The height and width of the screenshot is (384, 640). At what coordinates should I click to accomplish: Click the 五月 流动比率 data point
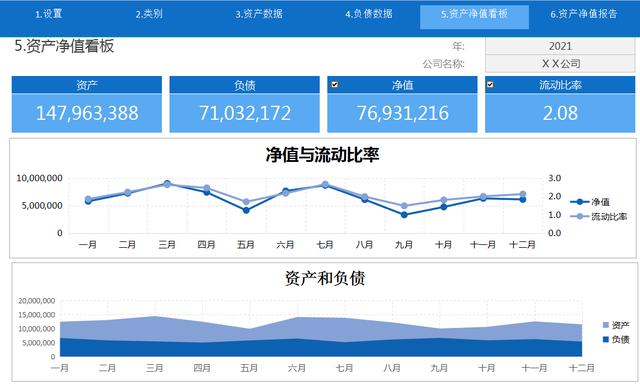(246, 202)
